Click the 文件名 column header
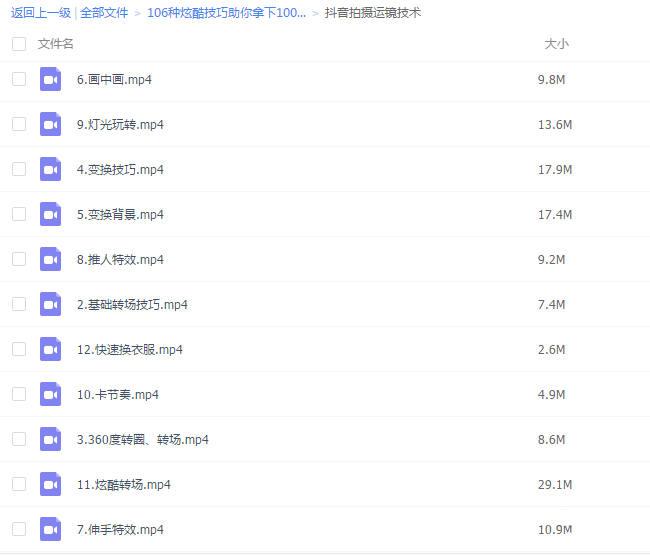Viewport: 650px width, 555px height. click(56, 44)
